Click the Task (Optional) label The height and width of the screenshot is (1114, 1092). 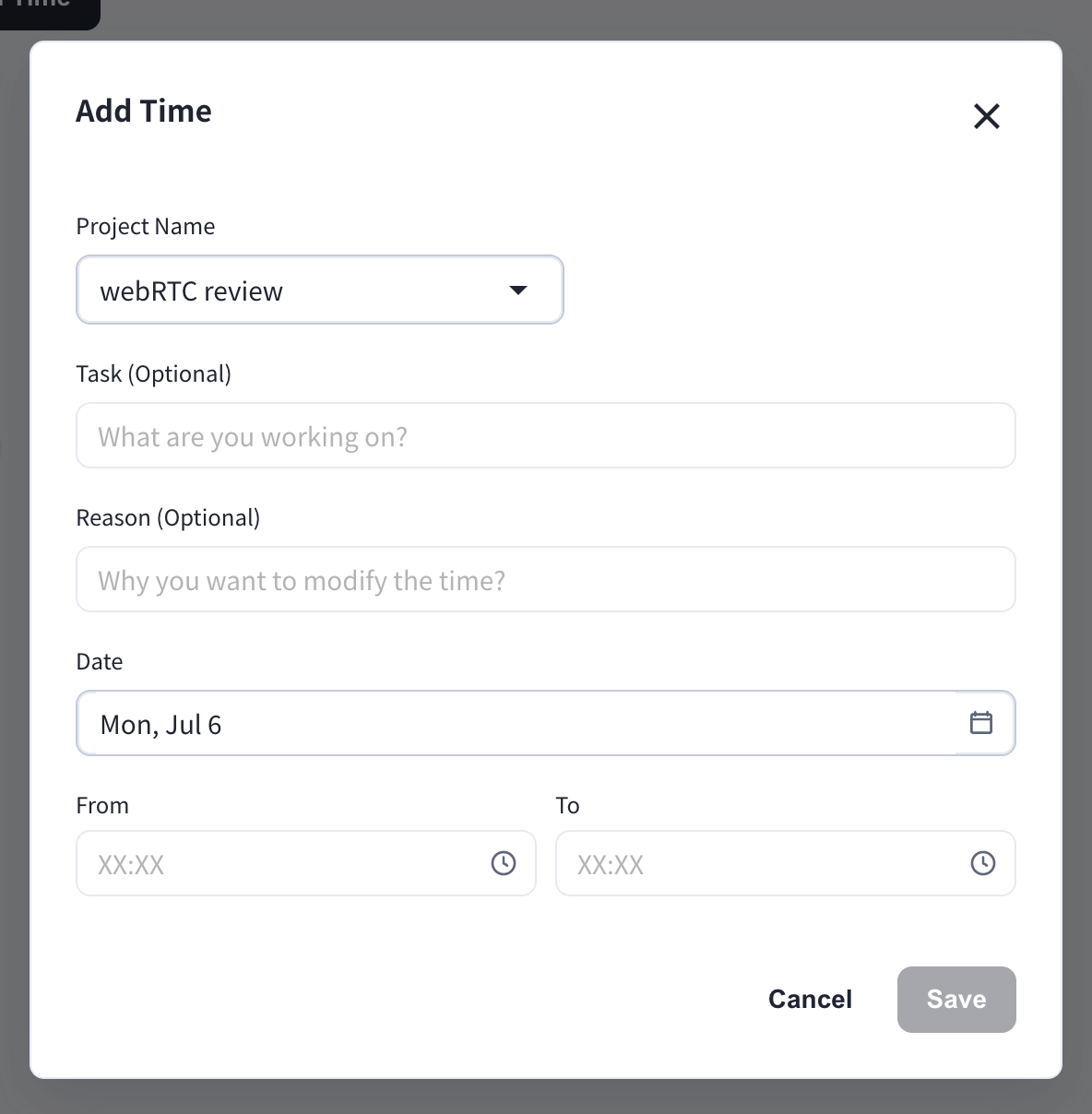point(154,373)
